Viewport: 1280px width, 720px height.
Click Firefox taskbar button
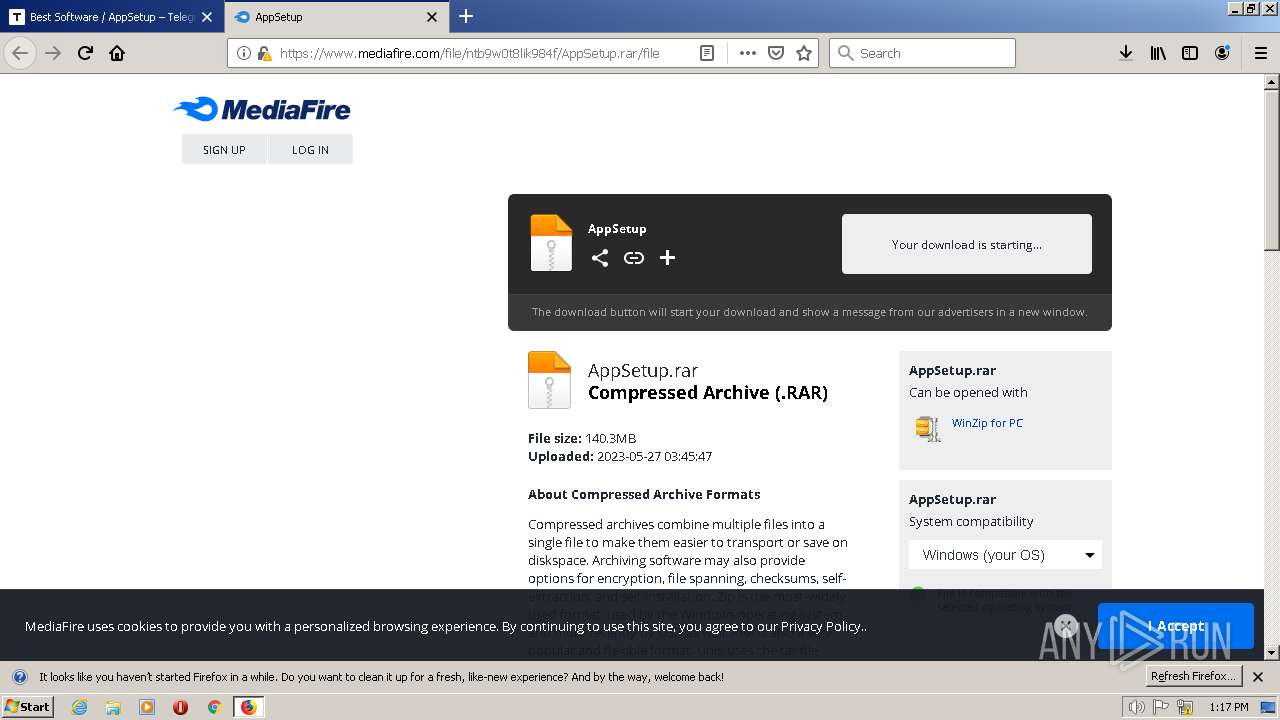pos(248,707)
